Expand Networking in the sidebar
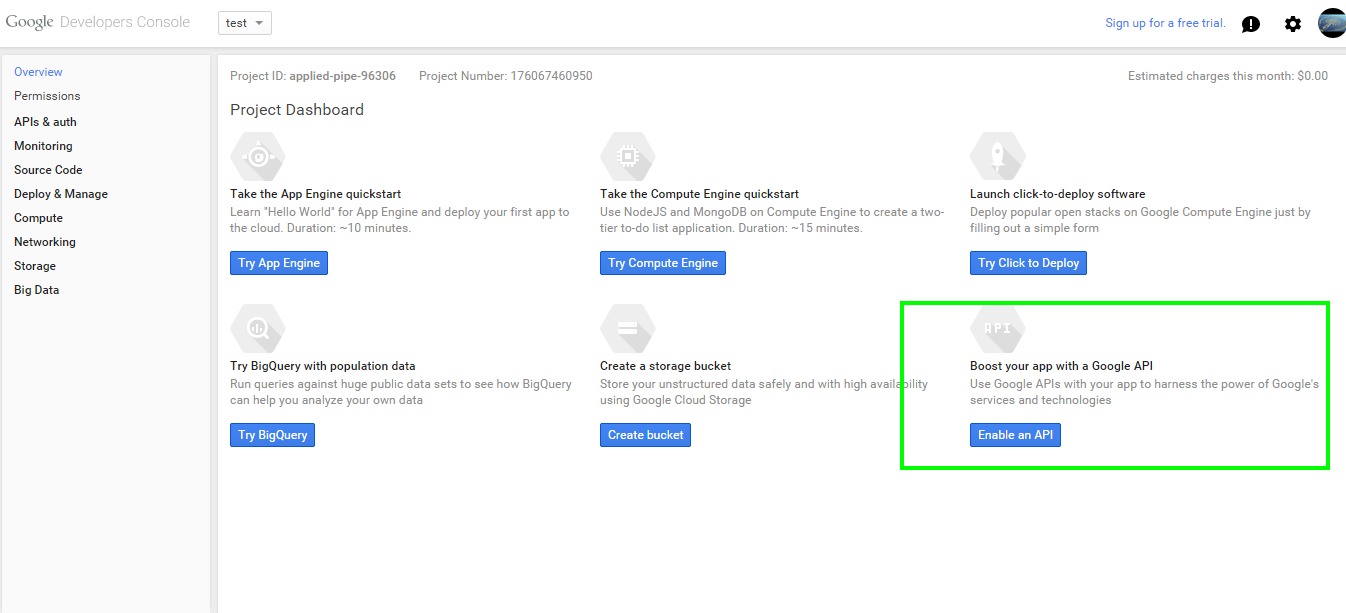The height and width of the screenshot is (613, 1346). tap(45, 242)
